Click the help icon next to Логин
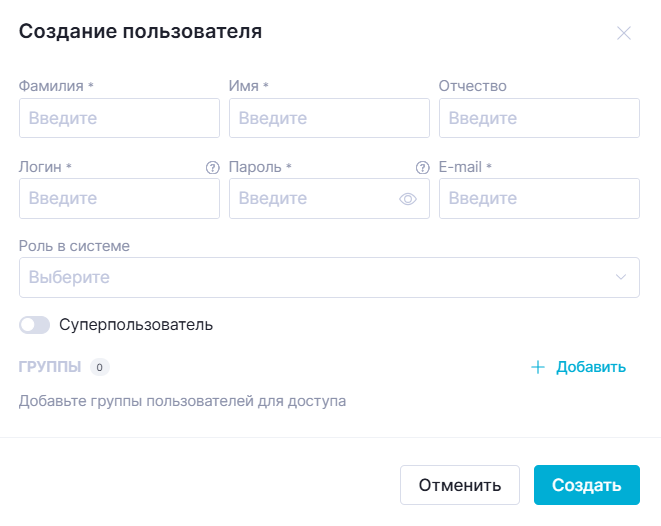The width and height of the screenshot is (661, 526). (x=212, y=168)
